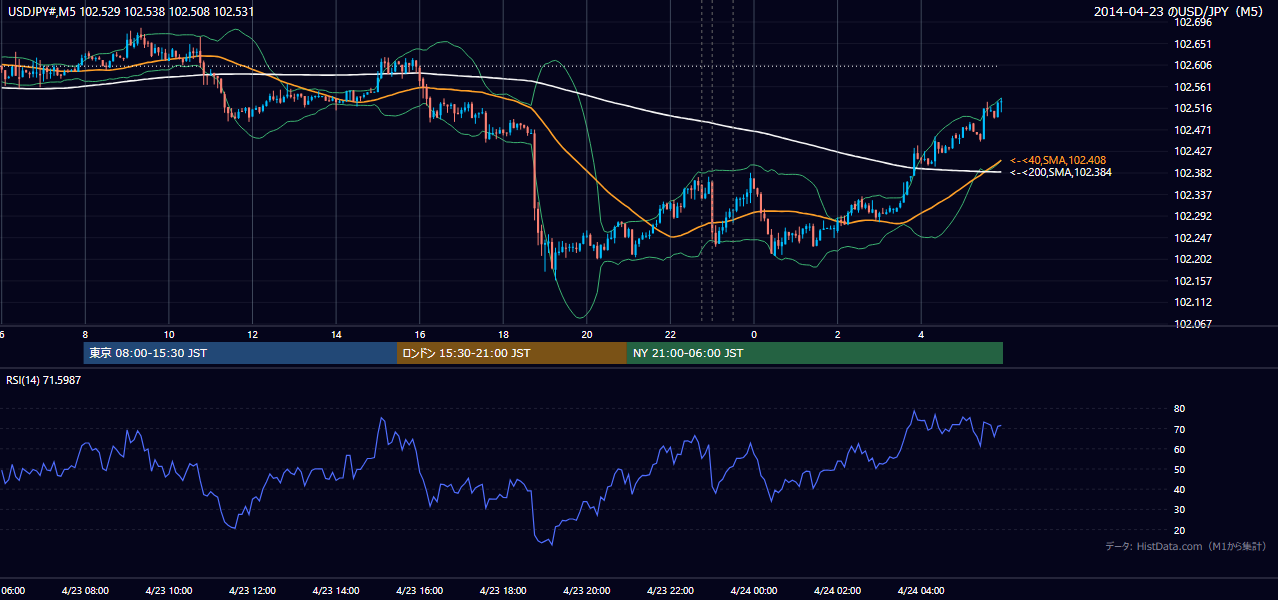Click the RSI 50 level label

[x=1179, y=469]
